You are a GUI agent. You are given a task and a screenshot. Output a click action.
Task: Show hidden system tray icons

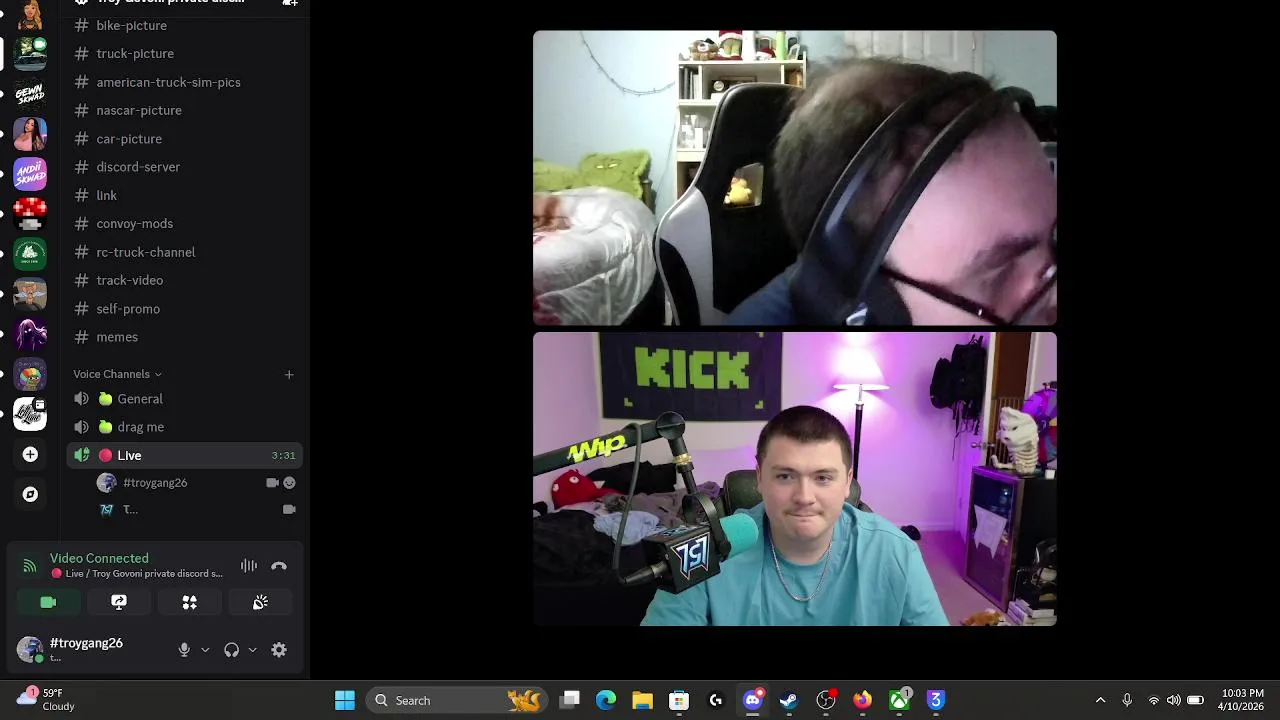pos(1101,700)
